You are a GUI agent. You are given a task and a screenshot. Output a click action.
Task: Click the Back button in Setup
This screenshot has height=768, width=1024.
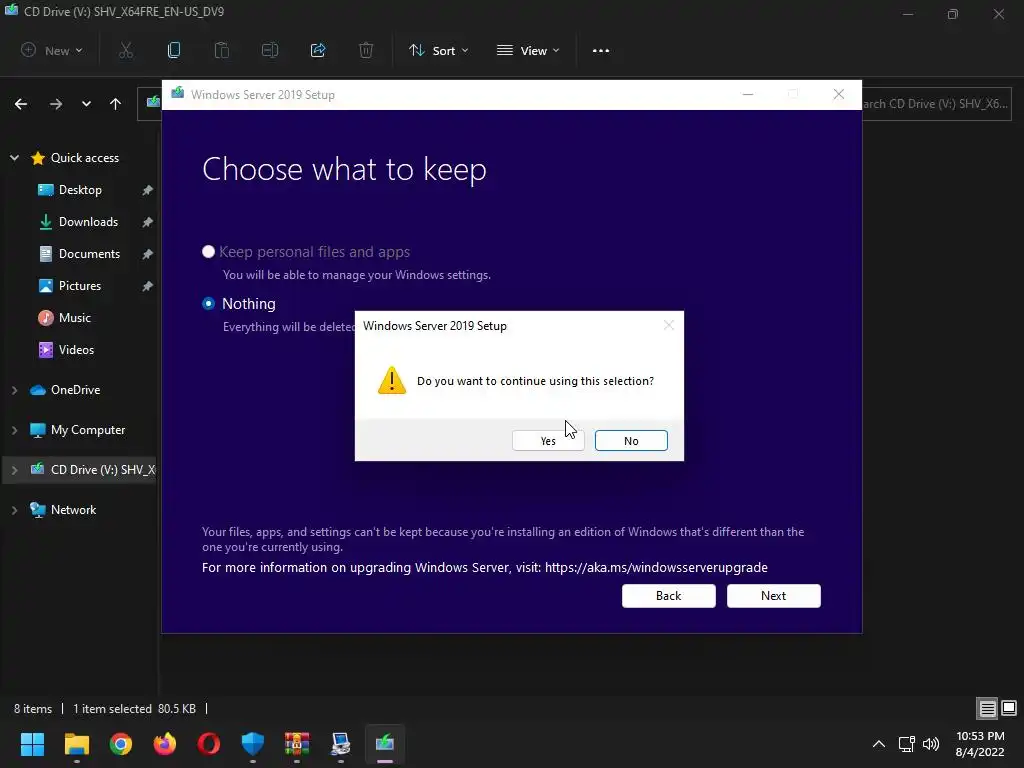click(x=668, y=596)
